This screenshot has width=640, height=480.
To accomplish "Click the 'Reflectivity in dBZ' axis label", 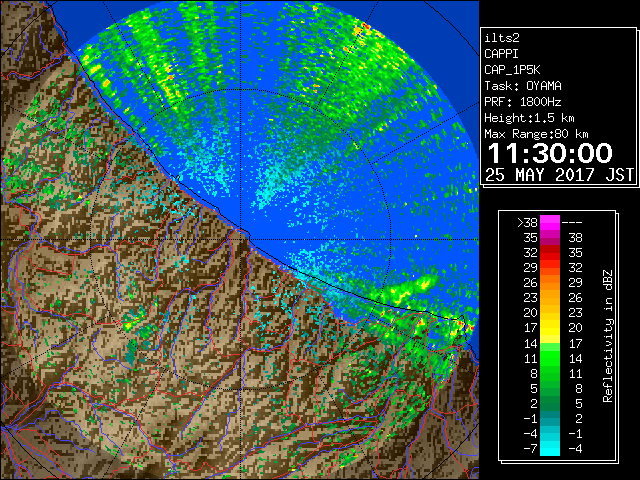I will [608, 336].
